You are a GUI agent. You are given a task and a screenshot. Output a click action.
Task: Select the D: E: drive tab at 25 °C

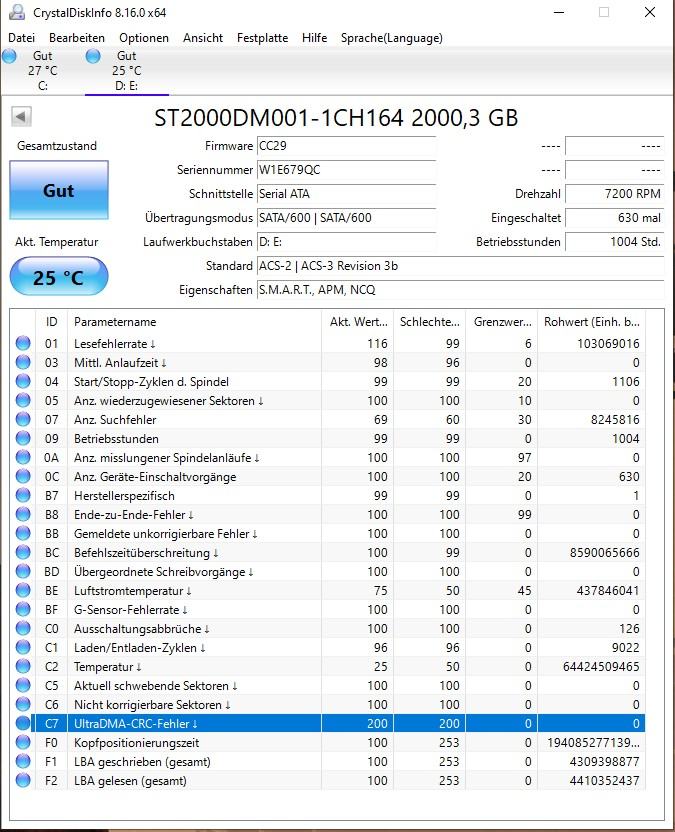pyautogui.click(x=126, y=71)
